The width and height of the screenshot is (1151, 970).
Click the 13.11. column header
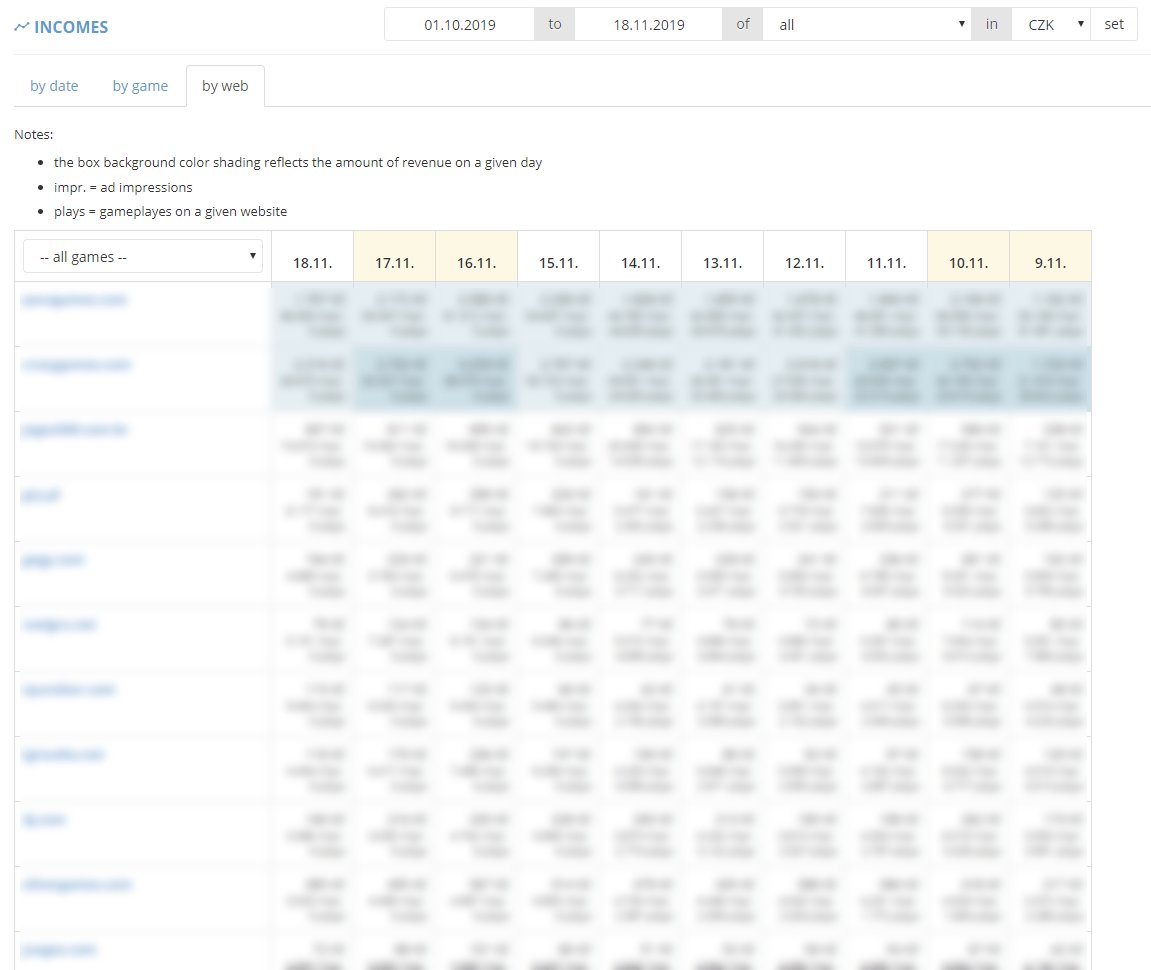point(723,257)
